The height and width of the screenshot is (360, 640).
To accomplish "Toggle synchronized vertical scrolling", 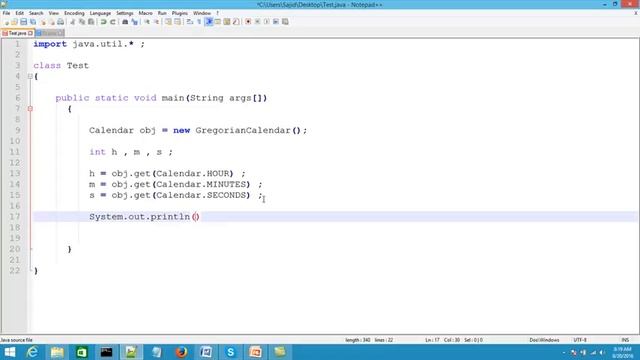I will tap(169, 22).
